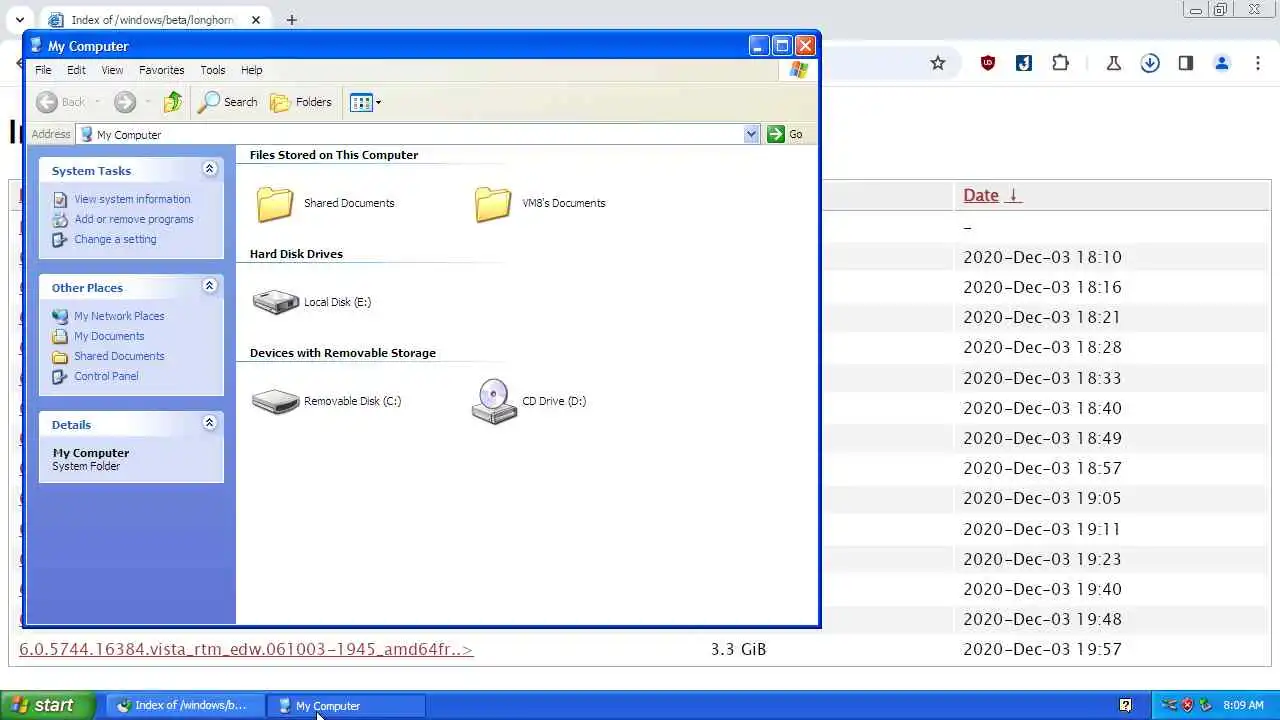Click the uBlock Origin extension icon
The height and width of the screenshot is (720, 1280).
988,63
